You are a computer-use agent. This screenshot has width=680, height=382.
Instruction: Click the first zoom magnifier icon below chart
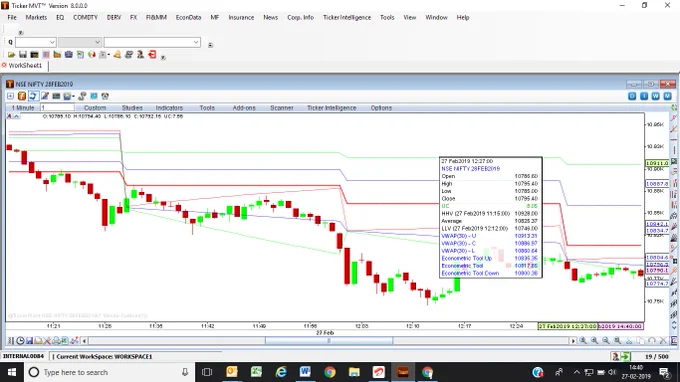point(583,341)
